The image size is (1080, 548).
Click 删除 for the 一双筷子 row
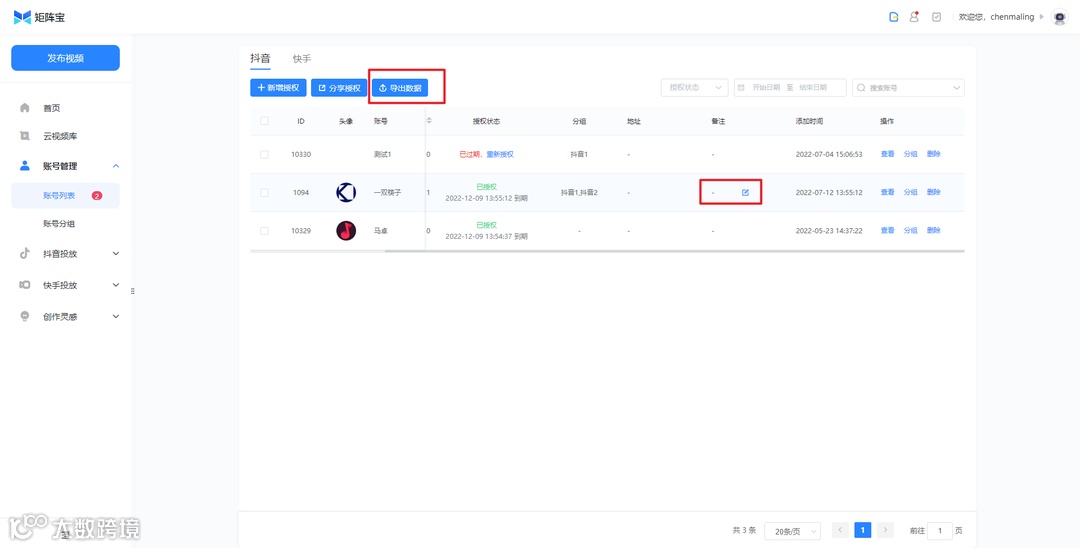coord(933,193)
